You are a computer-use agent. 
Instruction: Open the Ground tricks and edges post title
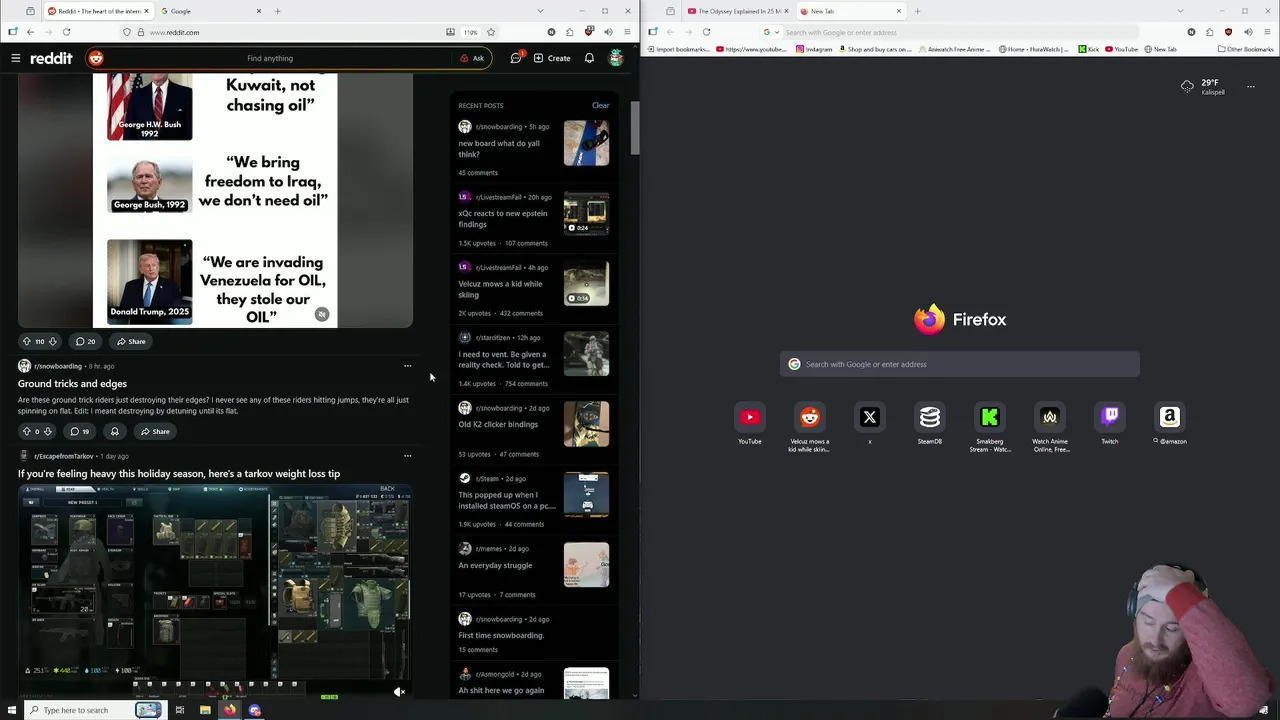[x=72, y=383]
